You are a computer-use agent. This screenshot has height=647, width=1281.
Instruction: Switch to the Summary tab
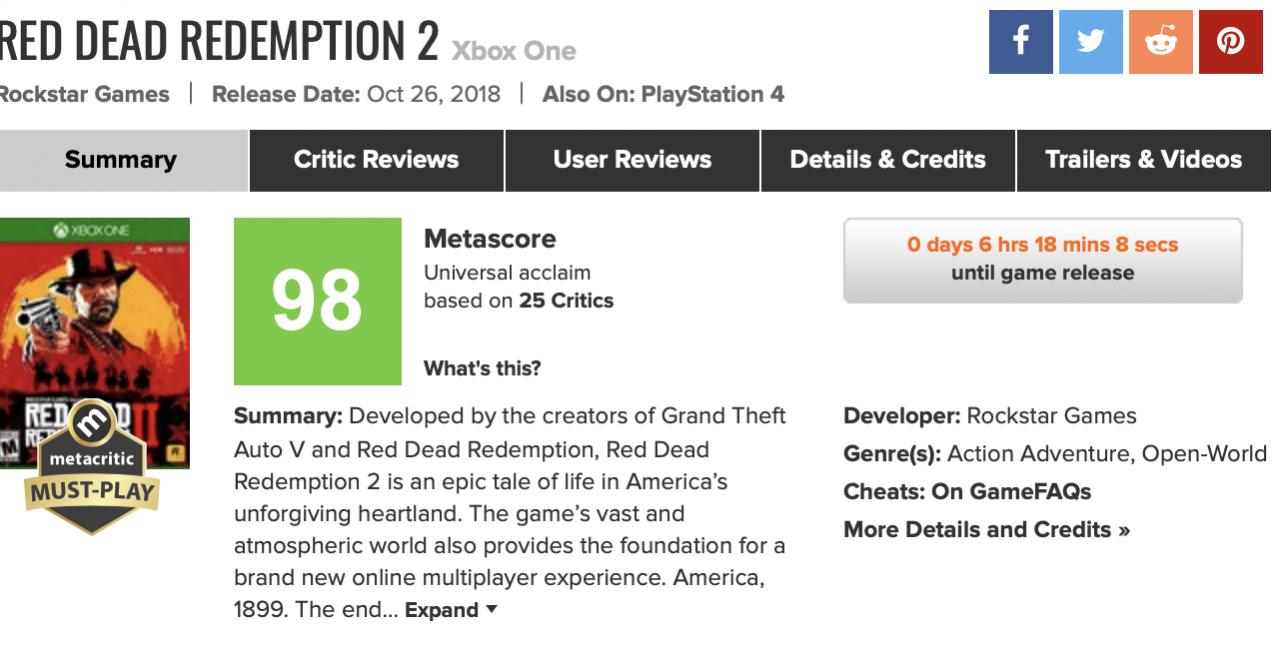point(120,160)
